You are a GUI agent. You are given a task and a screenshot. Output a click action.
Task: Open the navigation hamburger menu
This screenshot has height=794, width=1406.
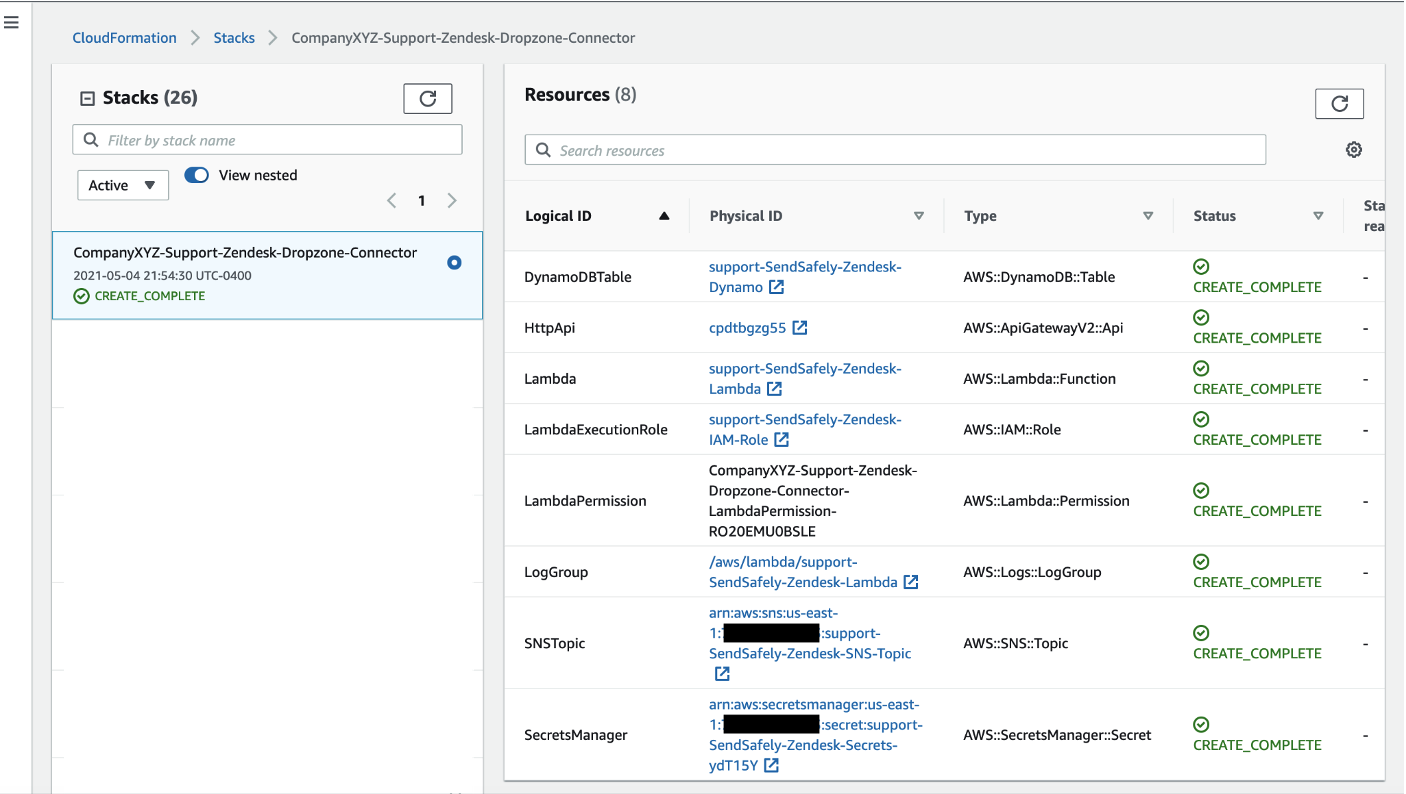11,22
